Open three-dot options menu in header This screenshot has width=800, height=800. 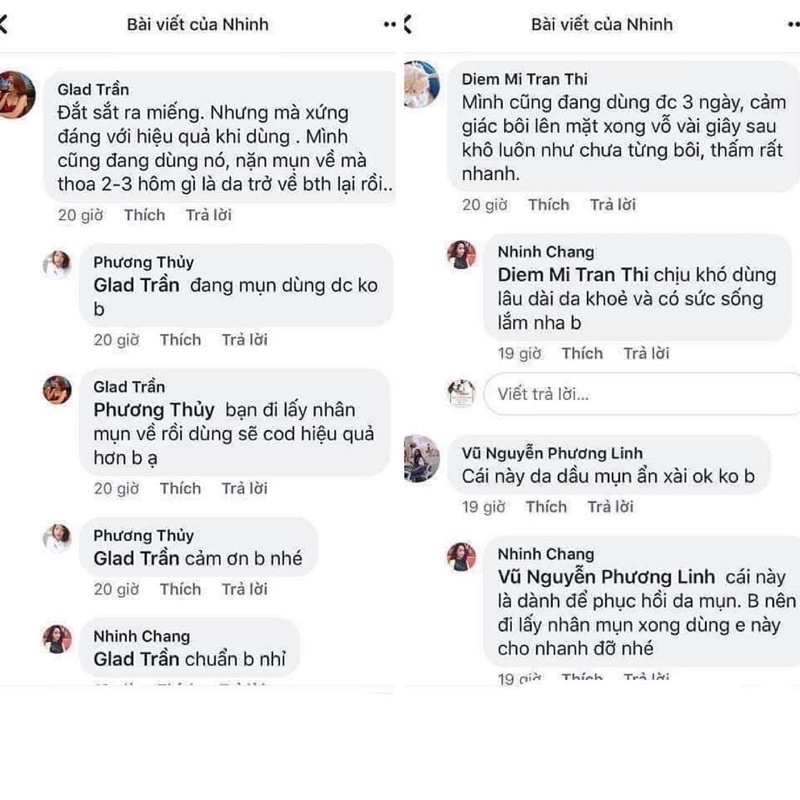coord(385,23)
